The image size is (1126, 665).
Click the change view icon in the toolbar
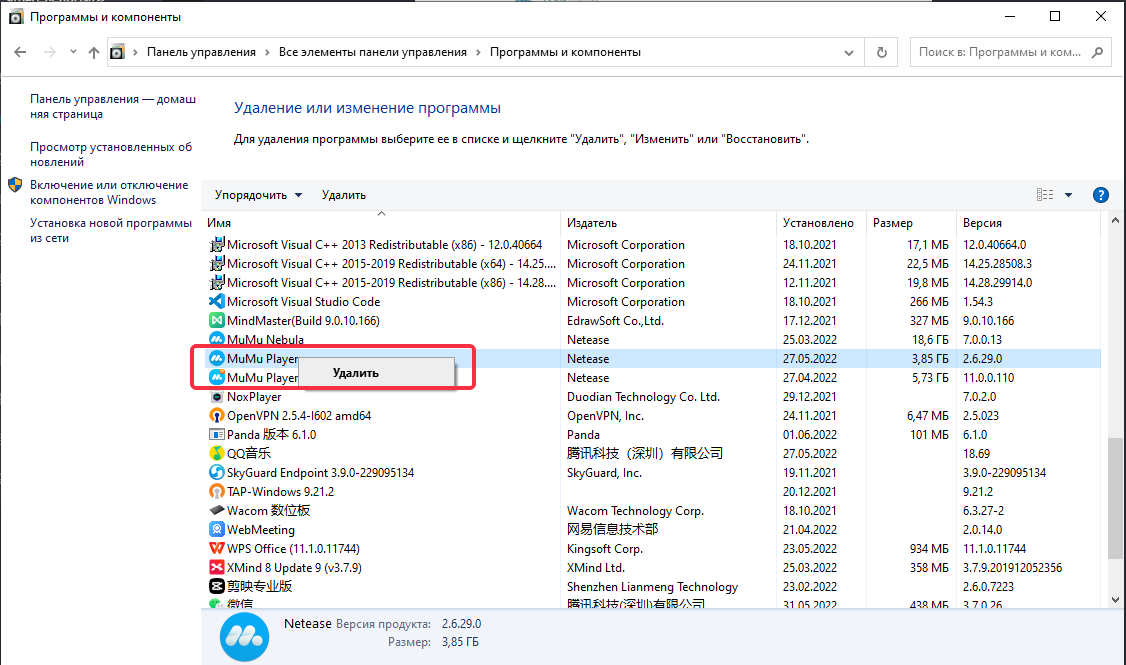click(x=1045, y=195)
